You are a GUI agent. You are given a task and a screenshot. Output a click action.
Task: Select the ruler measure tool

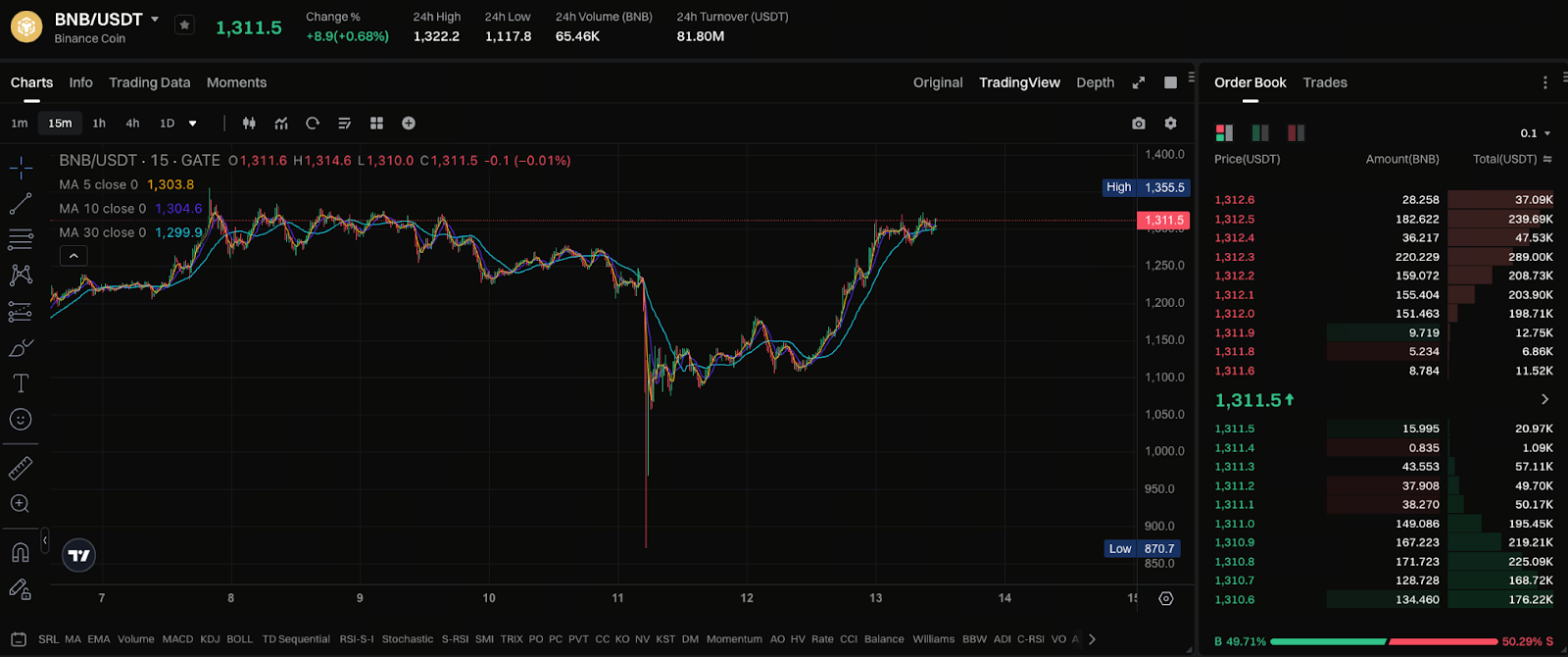[x=21, y=468]
